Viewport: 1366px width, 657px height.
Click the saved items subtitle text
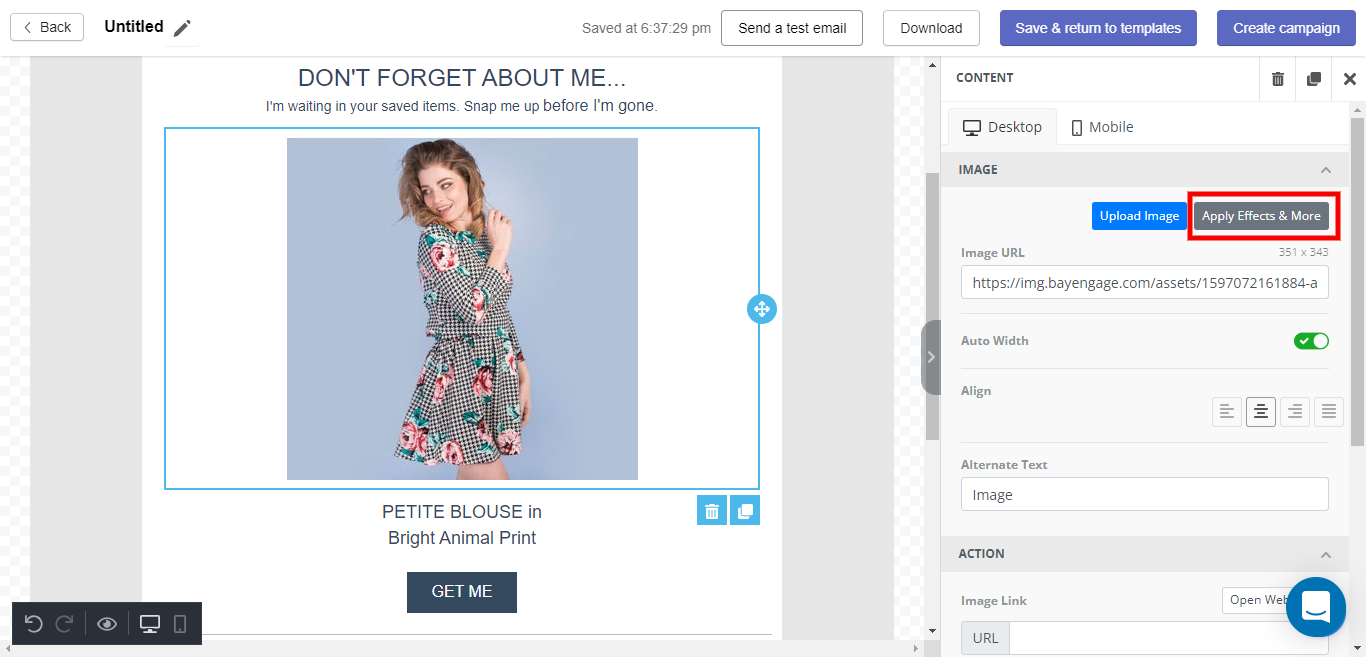pos(462,106)
